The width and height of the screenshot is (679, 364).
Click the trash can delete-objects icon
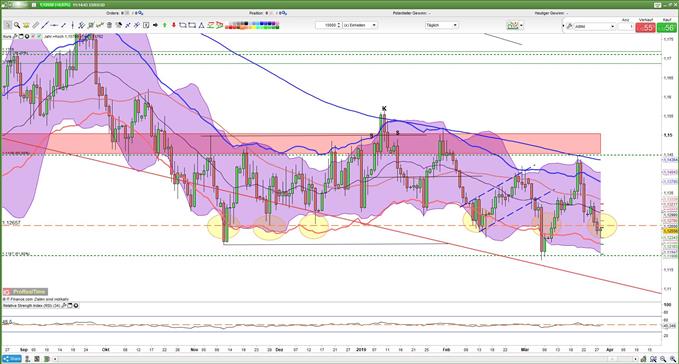click(x=109, y=25)
